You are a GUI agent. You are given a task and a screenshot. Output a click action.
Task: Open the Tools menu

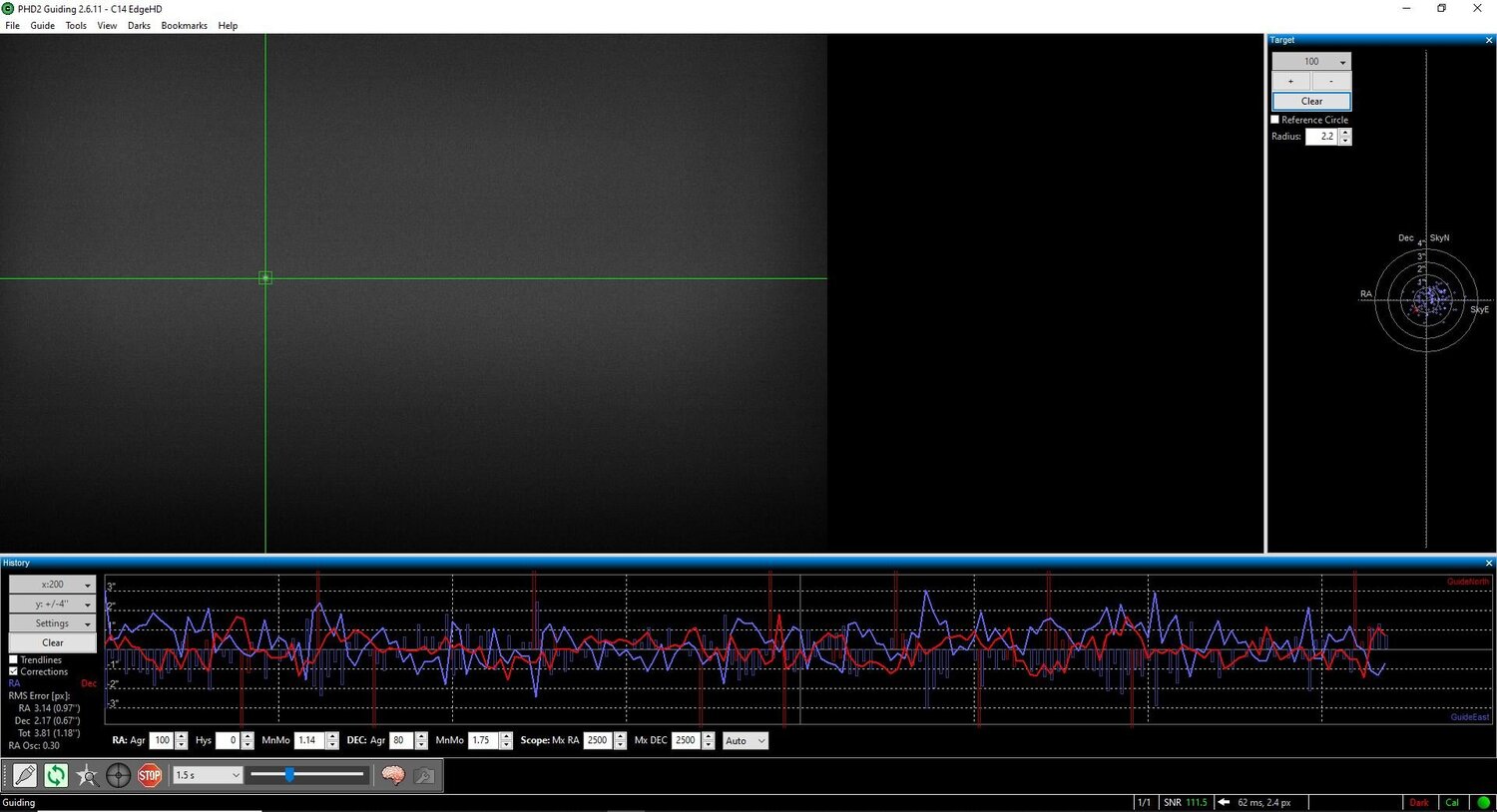[x=76, y=26]
